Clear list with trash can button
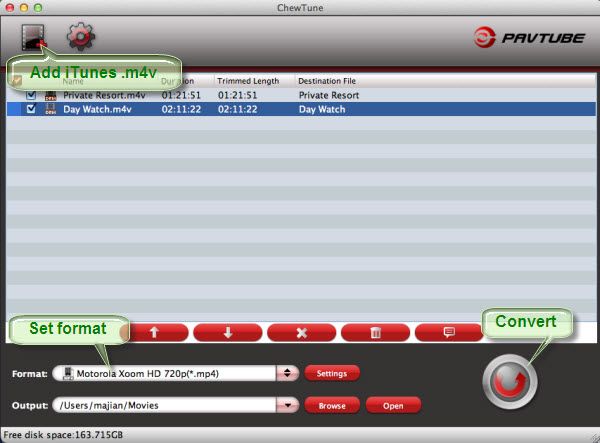This screenshot has height=443, width=600. point(375,332)
